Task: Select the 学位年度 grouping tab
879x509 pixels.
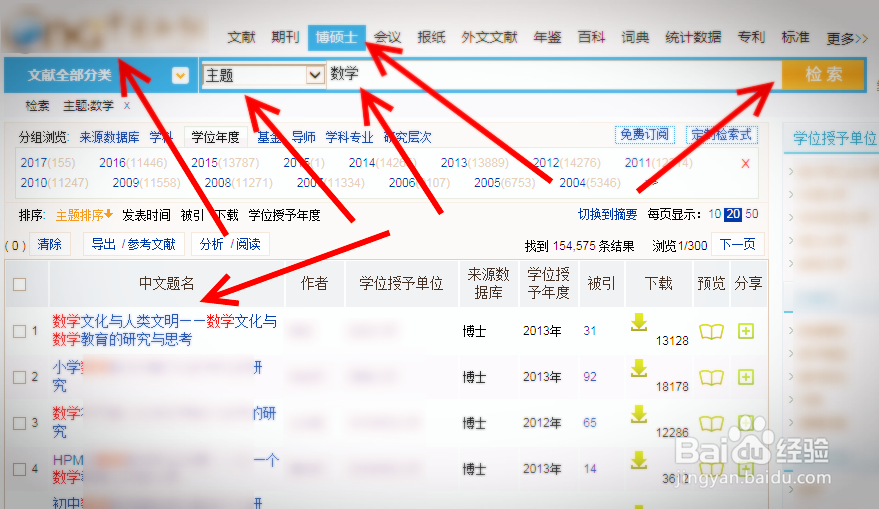Action: pyautogui.click(x=215, y=137)
